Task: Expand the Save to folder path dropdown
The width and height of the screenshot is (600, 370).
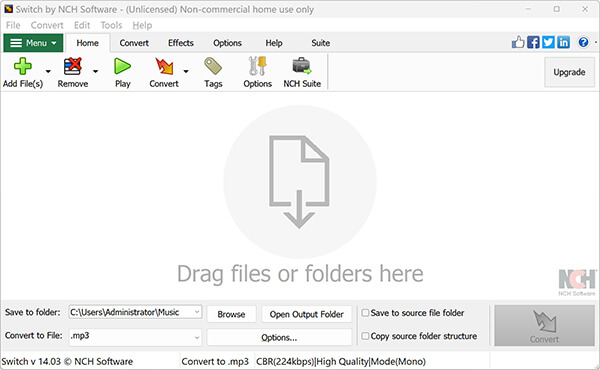Action: click(197, 312)
